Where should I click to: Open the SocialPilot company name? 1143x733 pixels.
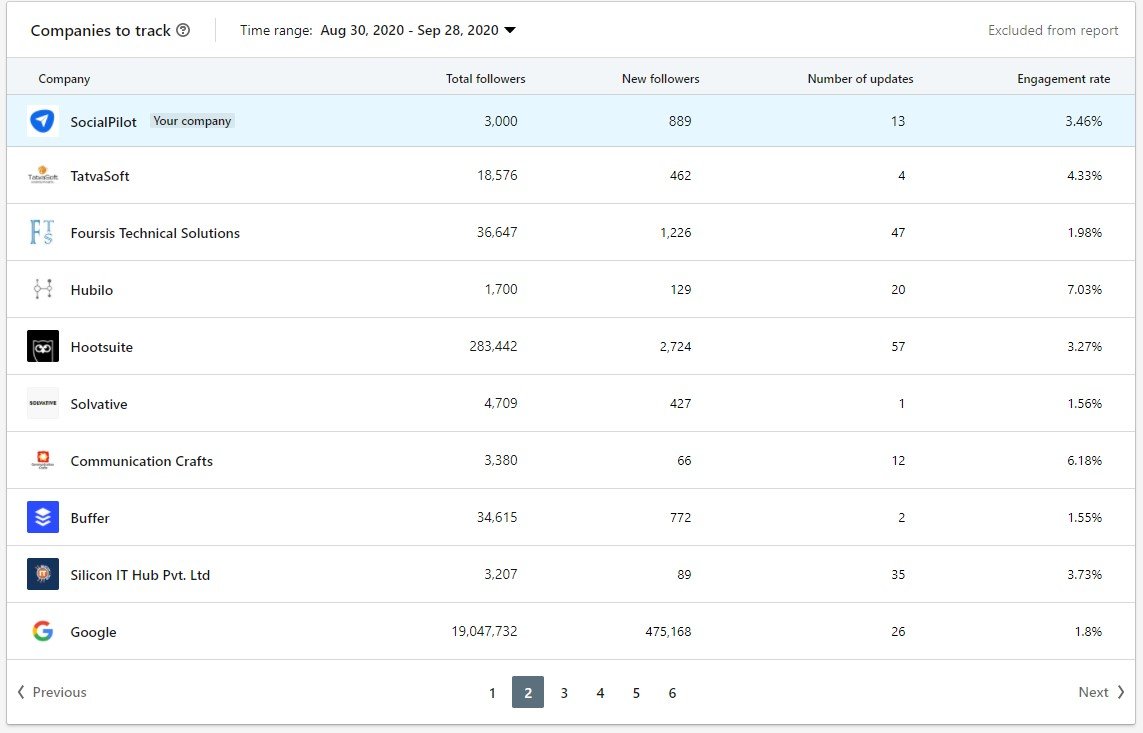click(104, 122)
